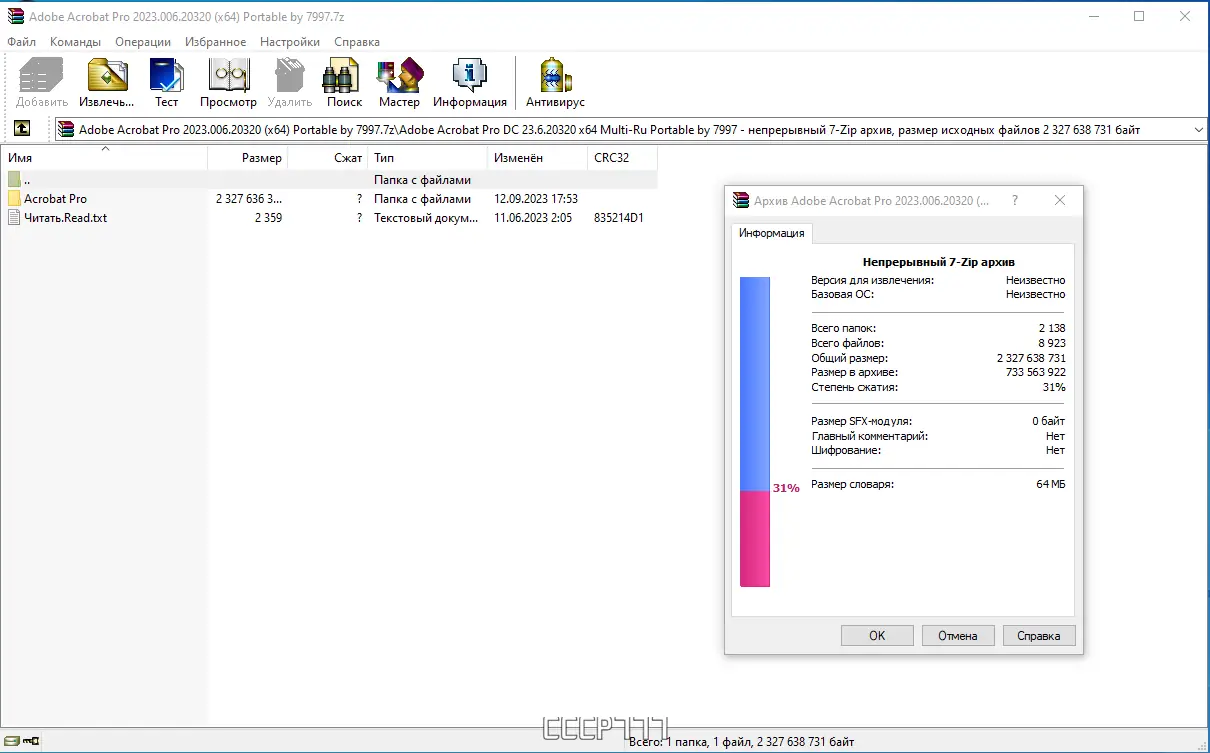Click the Отмена button
The image size is (1210, 753).
(x=957, y=635)
